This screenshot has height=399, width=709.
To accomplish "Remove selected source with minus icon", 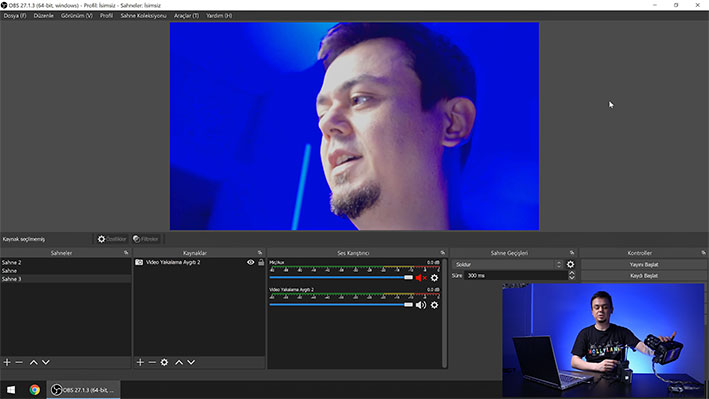I will pos(152,362).
